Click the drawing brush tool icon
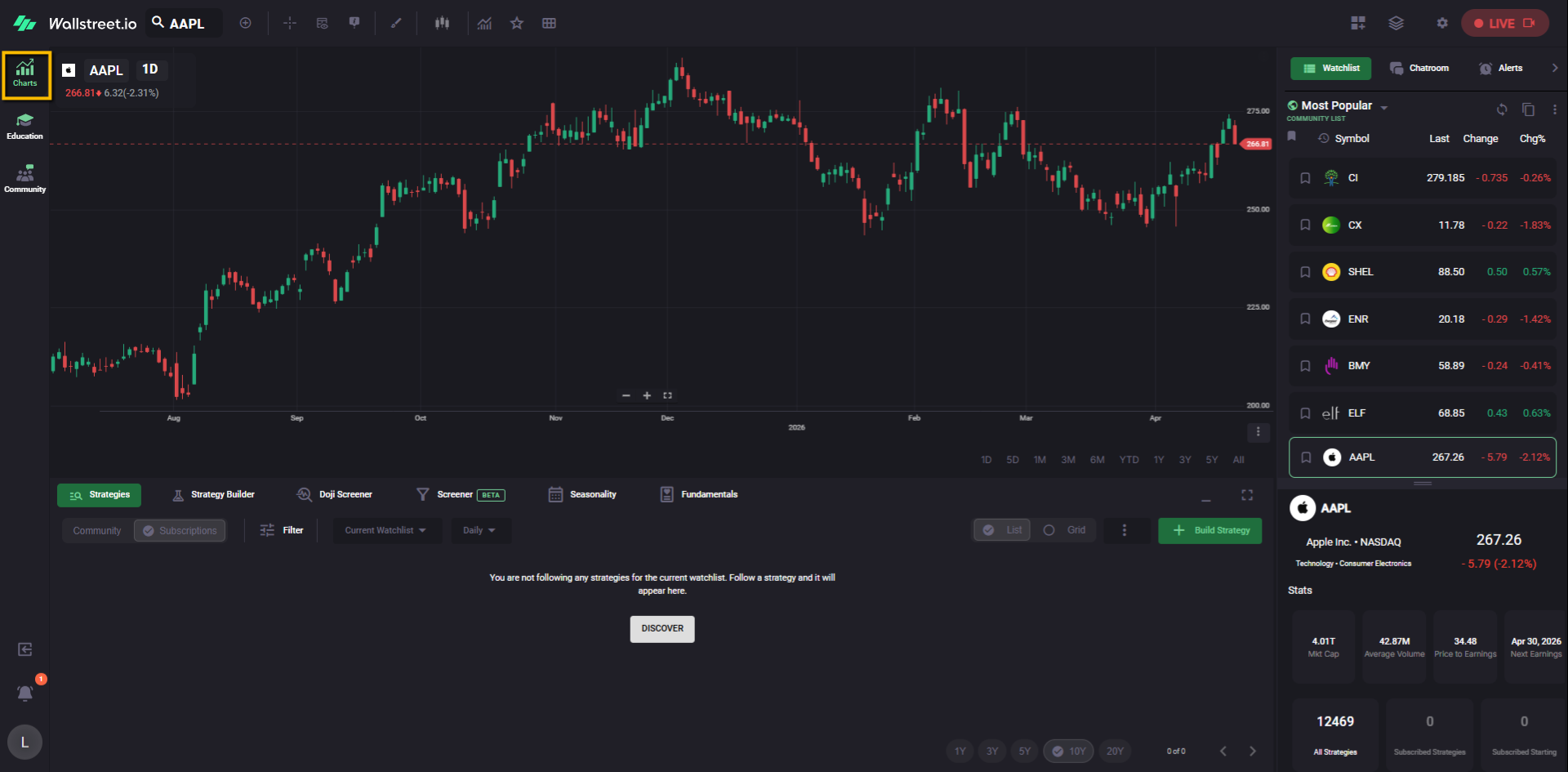The height and width of the screenshot is (772, 1568). pos(396,23)
